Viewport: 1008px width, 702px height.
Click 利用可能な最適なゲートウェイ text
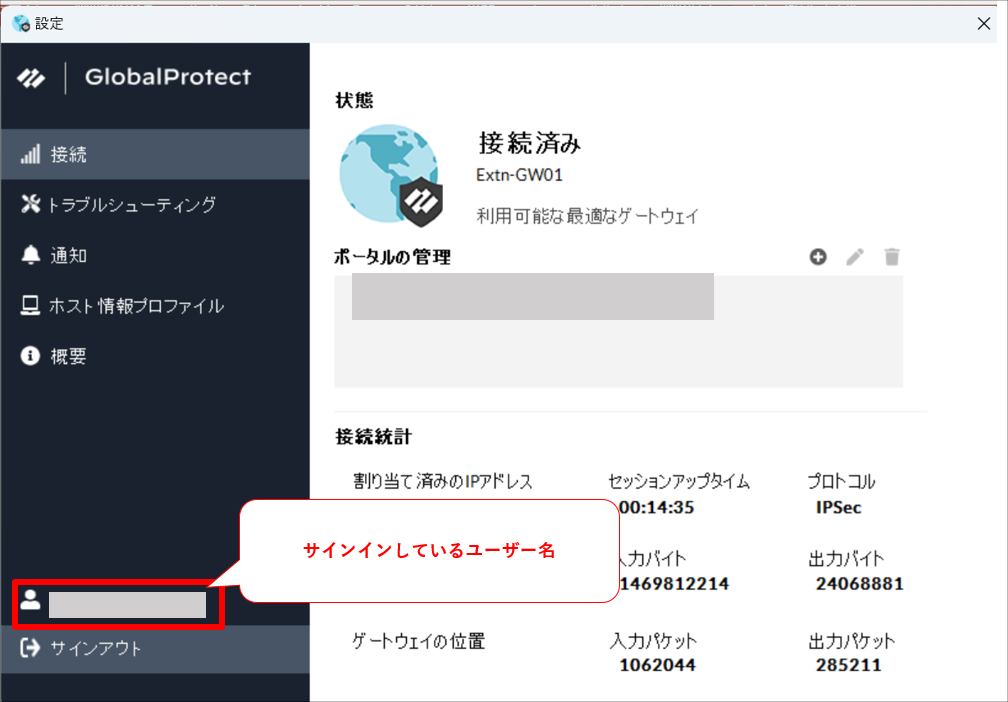[x=588, y=216]
